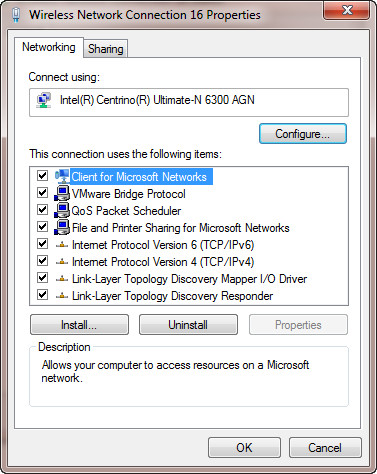This screenshot has width=377, height=474.
Task: Click the Topology Discovery Responder icon
Action: coord(62,296)
